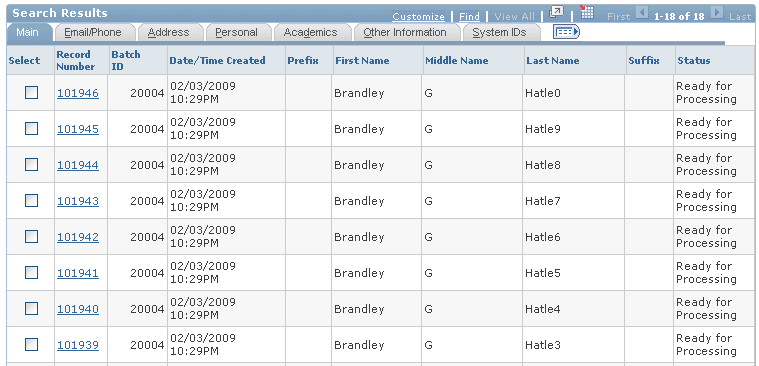Sort by Middle Name column header
Image resolution: width=759 pixels, height=366 pixels.
tap(456, 61)
